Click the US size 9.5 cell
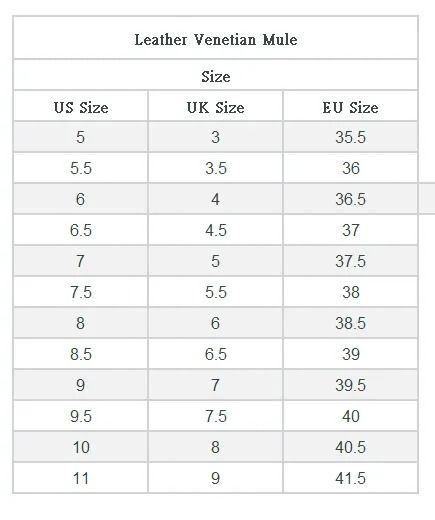 (x=81, y=416)
